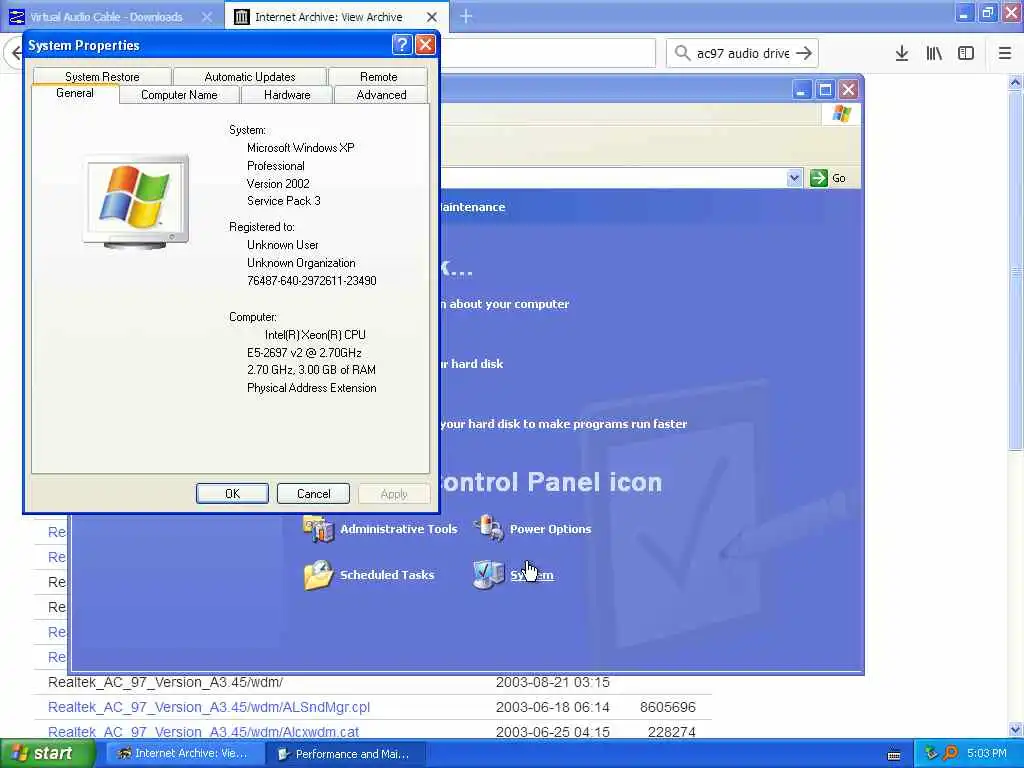The height and width of the screenshot is (768, 1024).
Task: Confirm System Properties with the OK button
Action: (232, 494)
